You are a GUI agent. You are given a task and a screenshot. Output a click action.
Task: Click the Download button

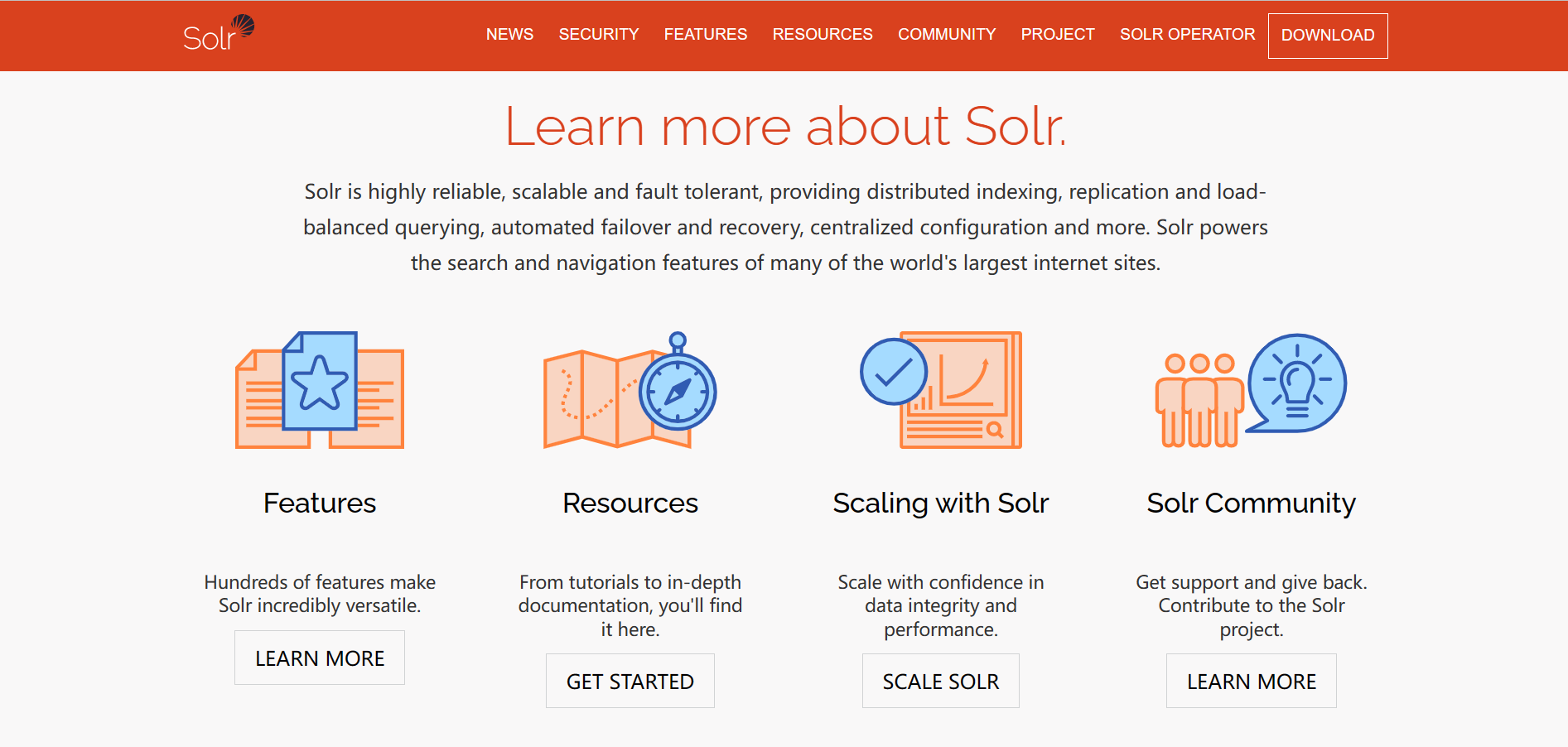click(1327, 36)
